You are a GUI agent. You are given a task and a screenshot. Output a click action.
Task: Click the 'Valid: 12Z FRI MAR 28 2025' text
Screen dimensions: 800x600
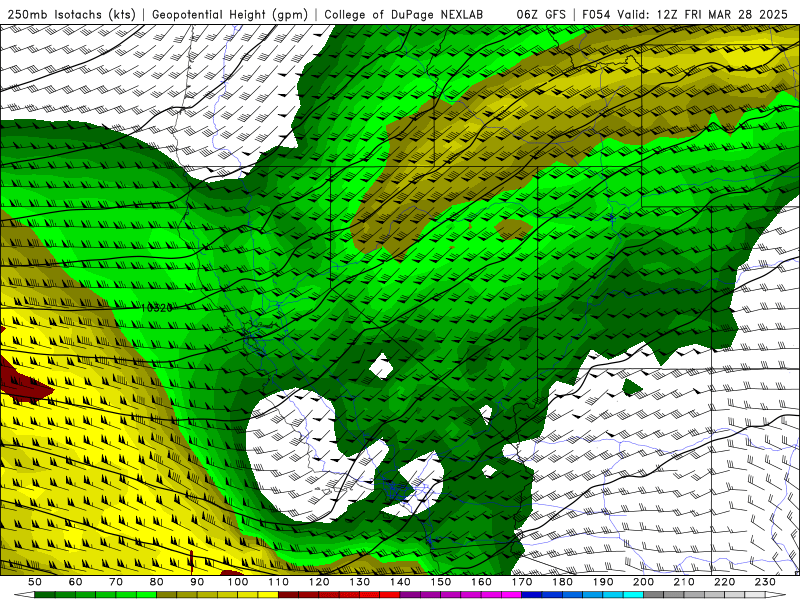tap(703, 15)
